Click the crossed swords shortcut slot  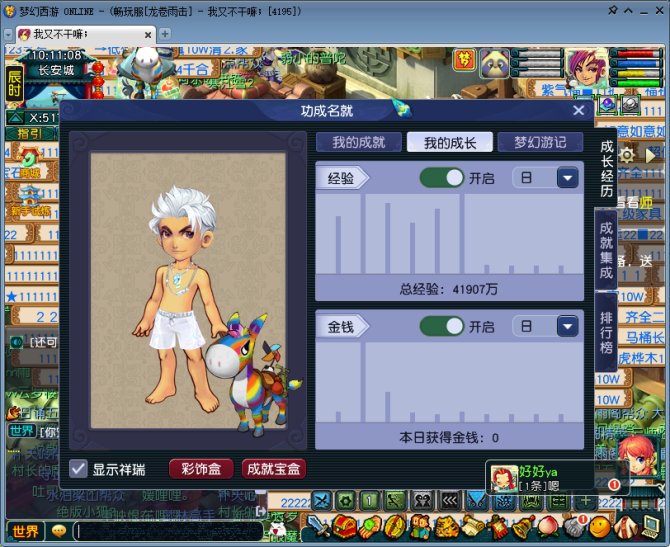click(x=322, y=500)
